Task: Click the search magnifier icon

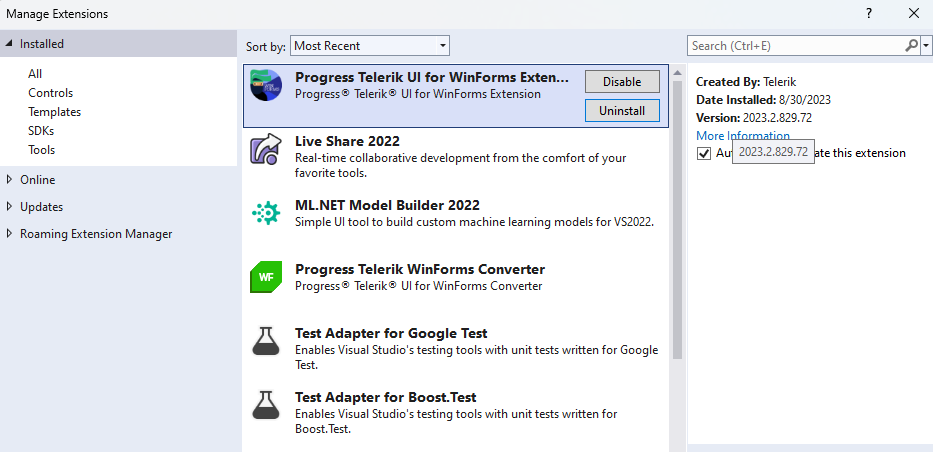Action: click(911, 45)
